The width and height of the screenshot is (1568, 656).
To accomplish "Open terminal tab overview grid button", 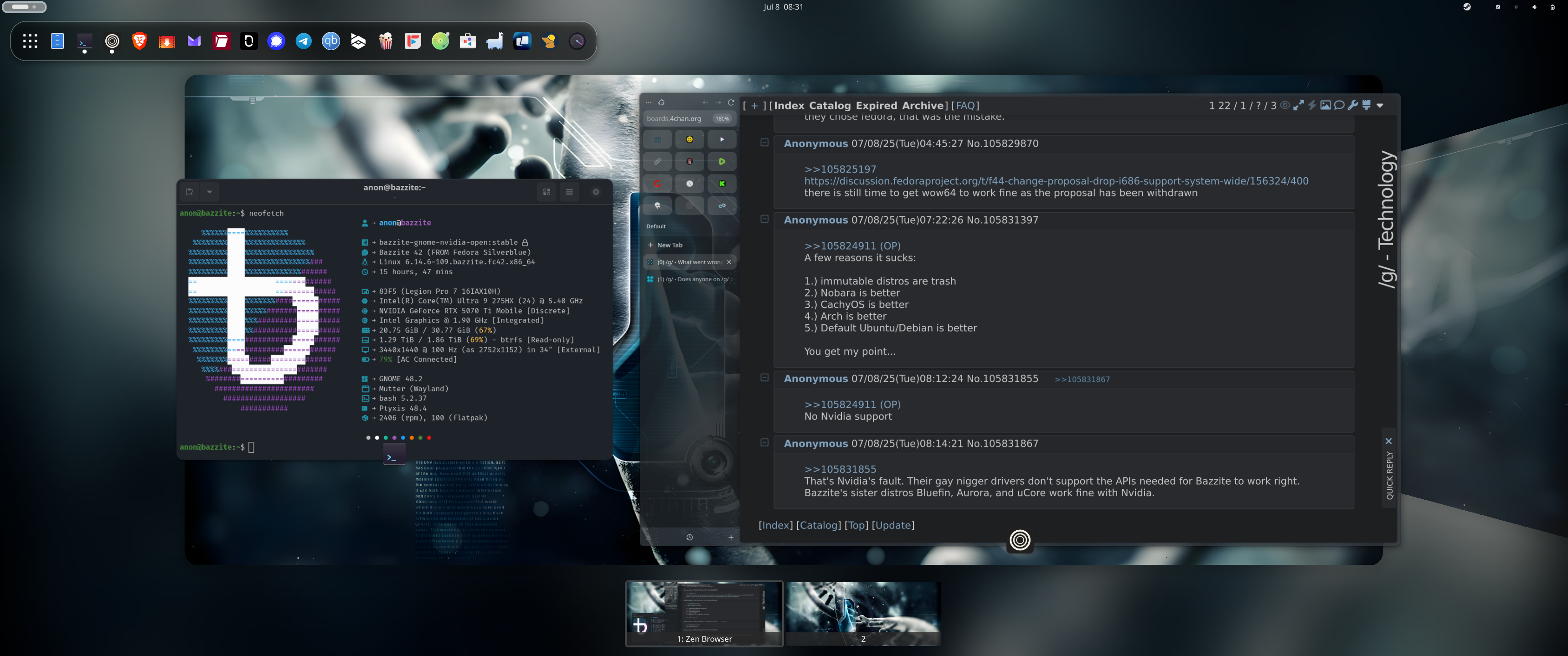I will point(547,192).
